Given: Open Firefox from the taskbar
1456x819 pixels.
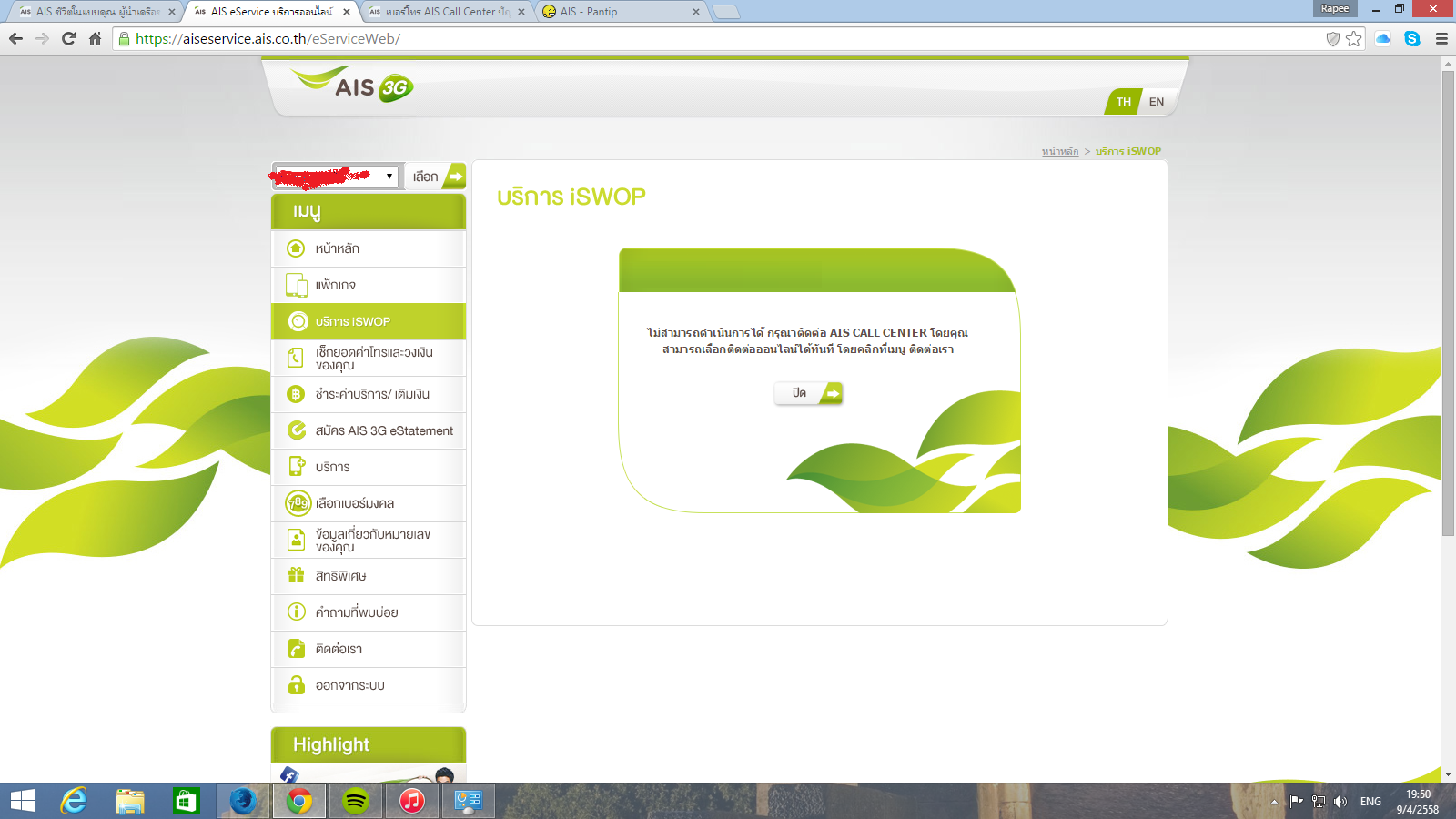Looking at the screenshot, I should [243, 801].
